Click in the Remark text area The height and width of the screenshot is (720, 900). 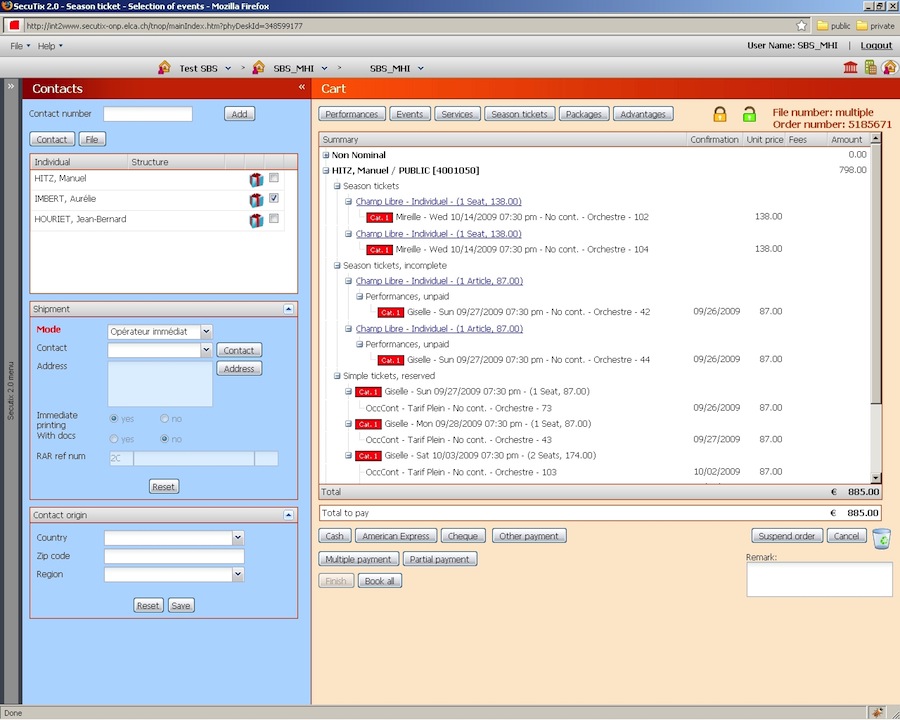coord(819,579)
